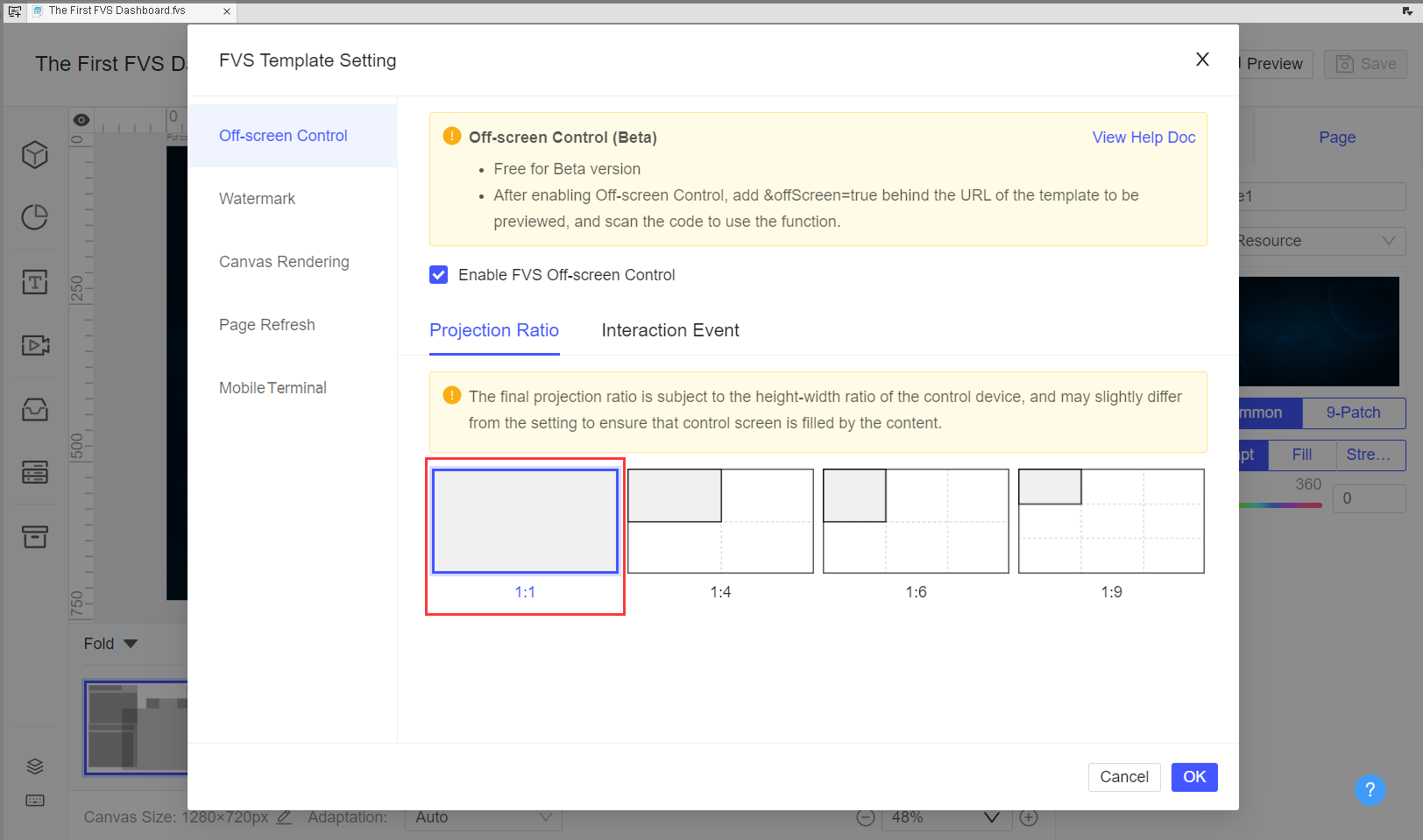The width and height of the screenshot is (1423, 840).
Task: Select the text component tool
Action: pyautogui.click(x=34, y=281)
